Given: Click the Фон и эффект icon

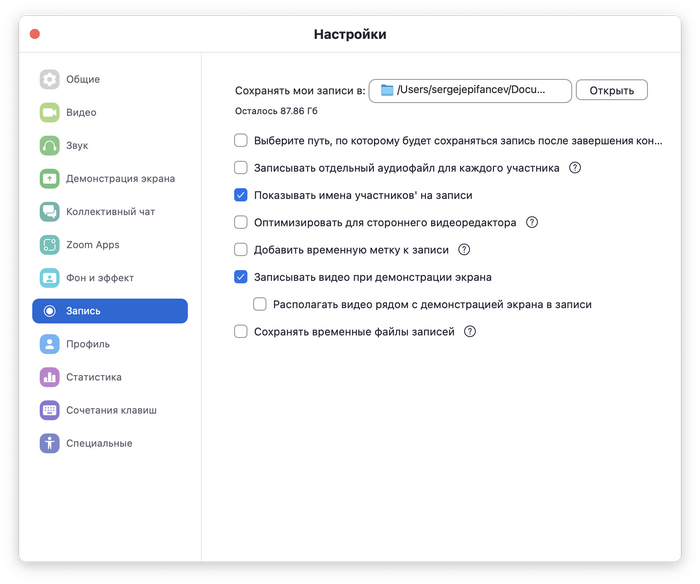Looking at the screenshot, I should (50, 278).
